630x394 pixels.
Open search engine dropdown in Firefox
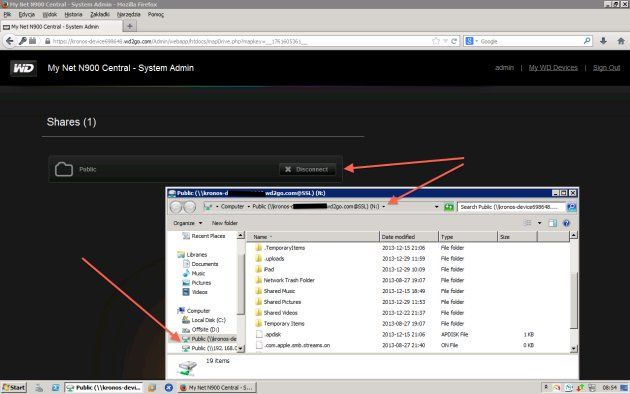pyautogui.click(x=477, y=41)
